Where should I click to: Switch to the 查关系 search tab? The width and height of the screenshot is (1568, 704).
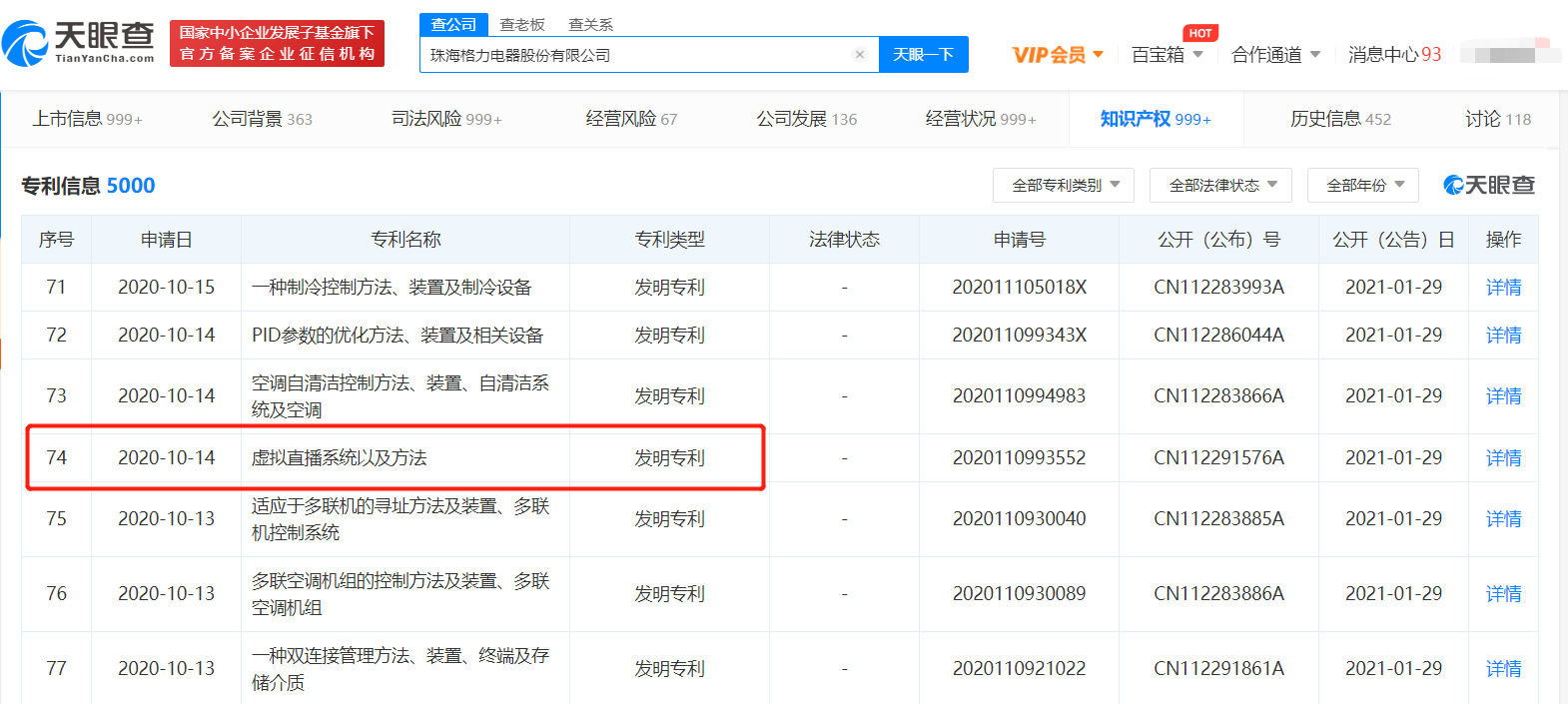coord(590,24)
